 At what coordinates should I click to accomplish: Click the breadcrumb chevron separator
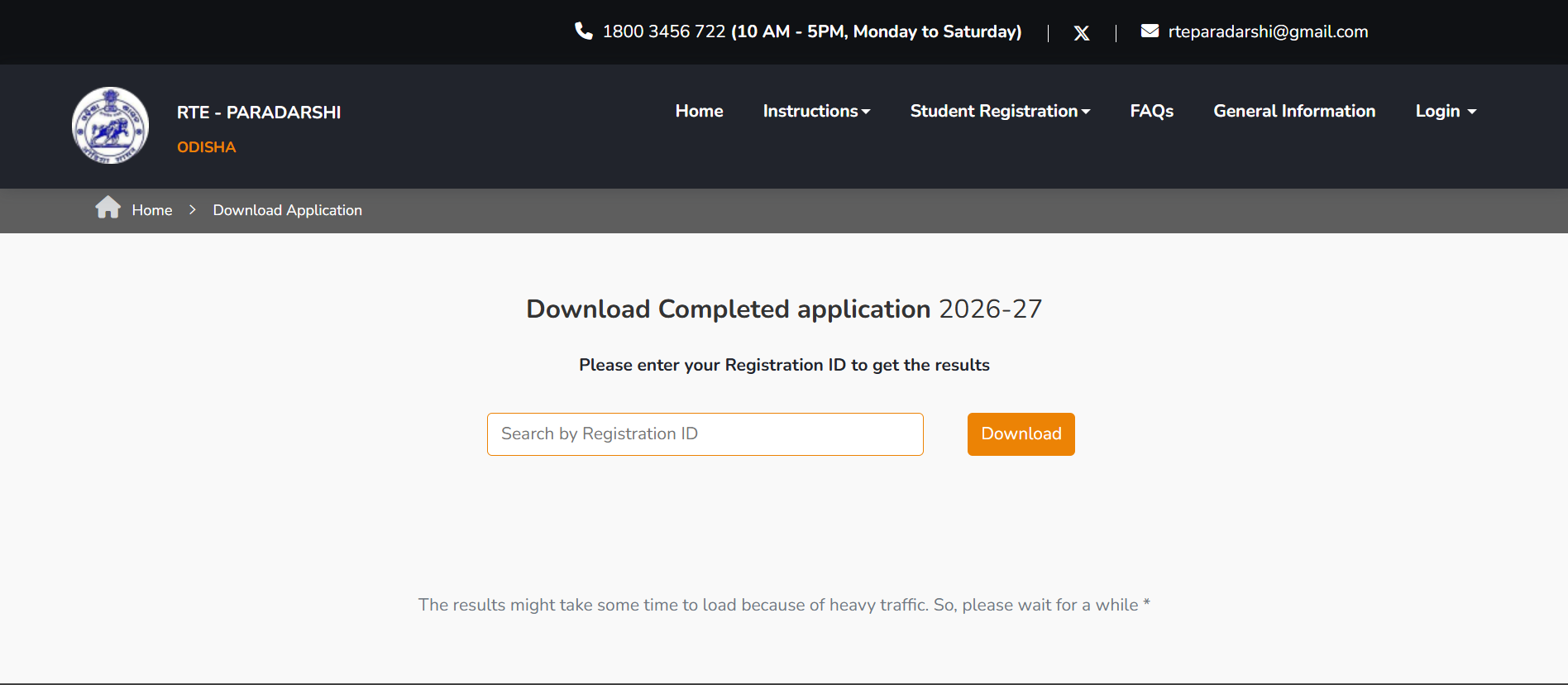click(193, 210)
